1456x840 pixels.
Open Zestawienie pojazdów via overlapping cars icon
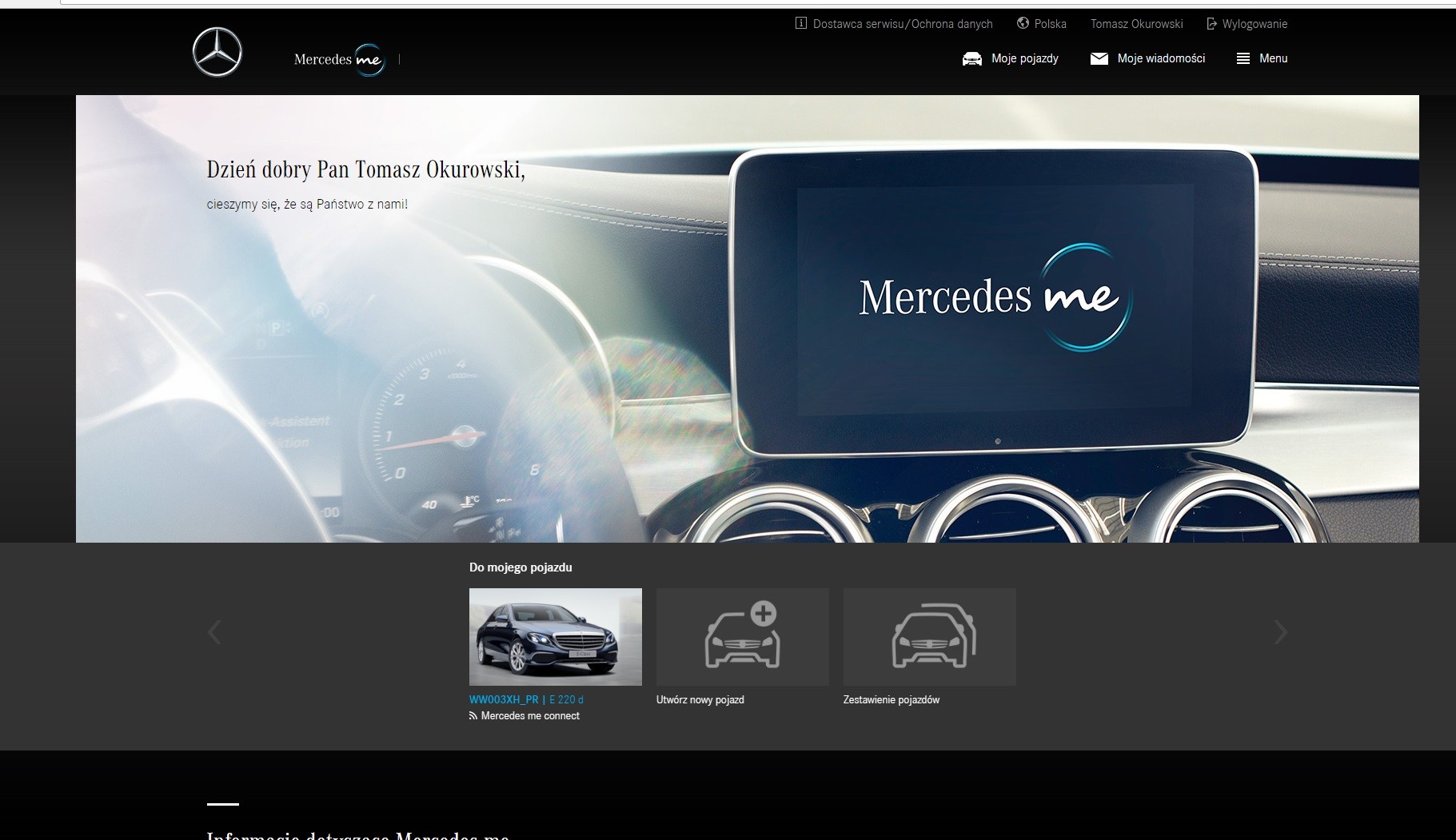(930, 637)
